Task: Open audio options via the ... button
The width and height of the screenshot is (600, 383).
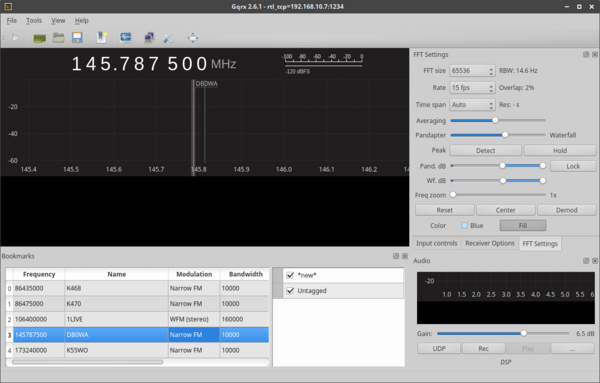Action: click(x=572, y=349)
